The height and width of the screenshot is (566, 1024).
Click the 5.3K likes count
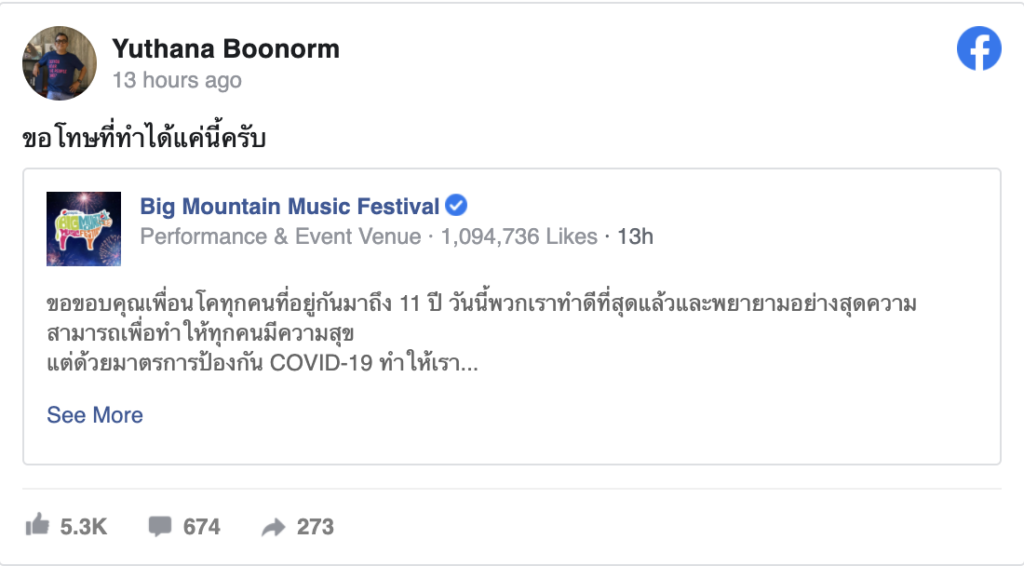point(84,526)
